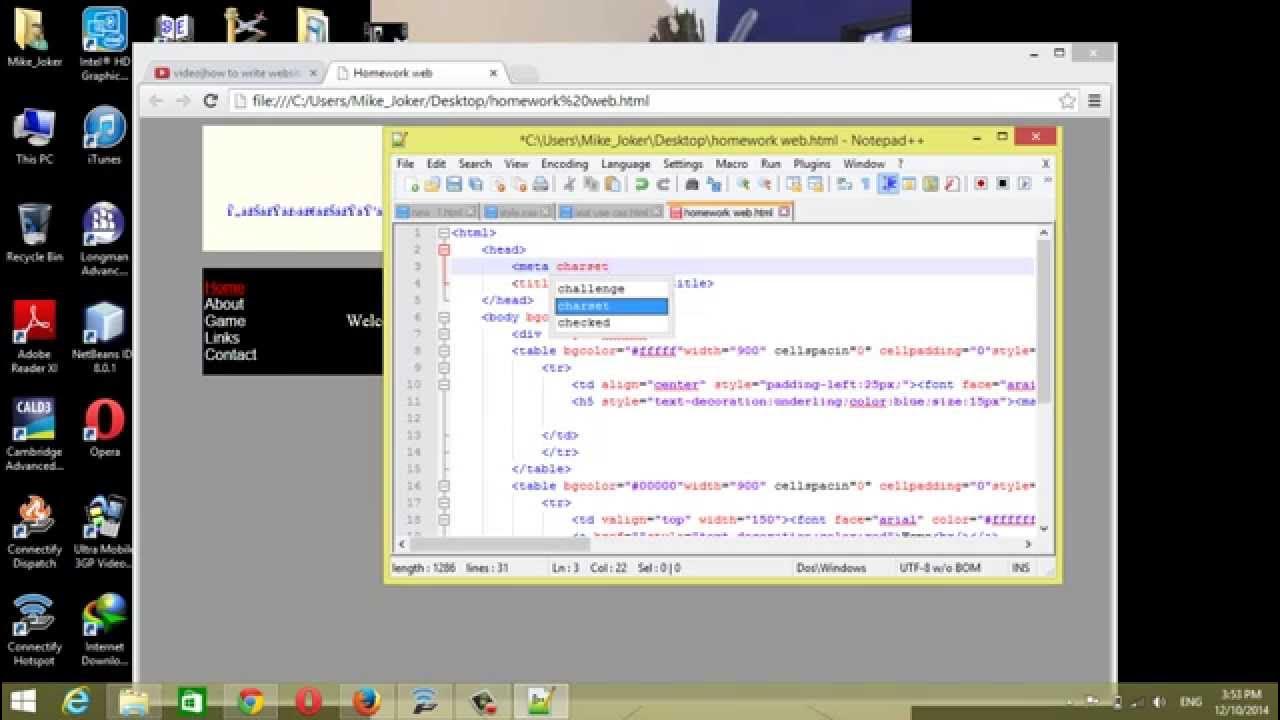Click the Stop Recording square icon
This screenshot has height=720, width=1280.
[x=1002, y=184]
